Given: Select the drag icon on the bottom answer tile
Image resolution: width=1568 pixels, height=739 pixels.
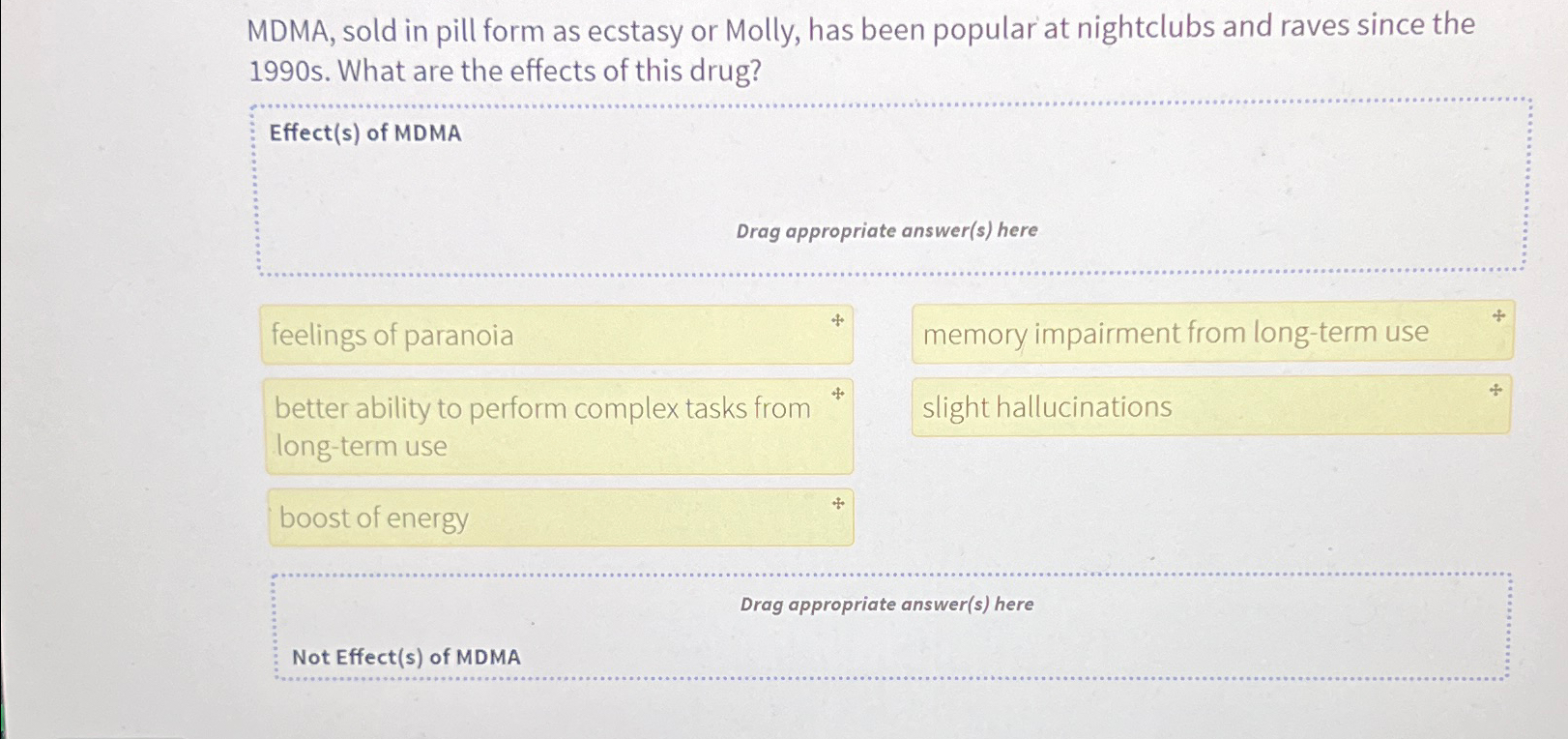Looking at the screenshot, I should 837,504.
